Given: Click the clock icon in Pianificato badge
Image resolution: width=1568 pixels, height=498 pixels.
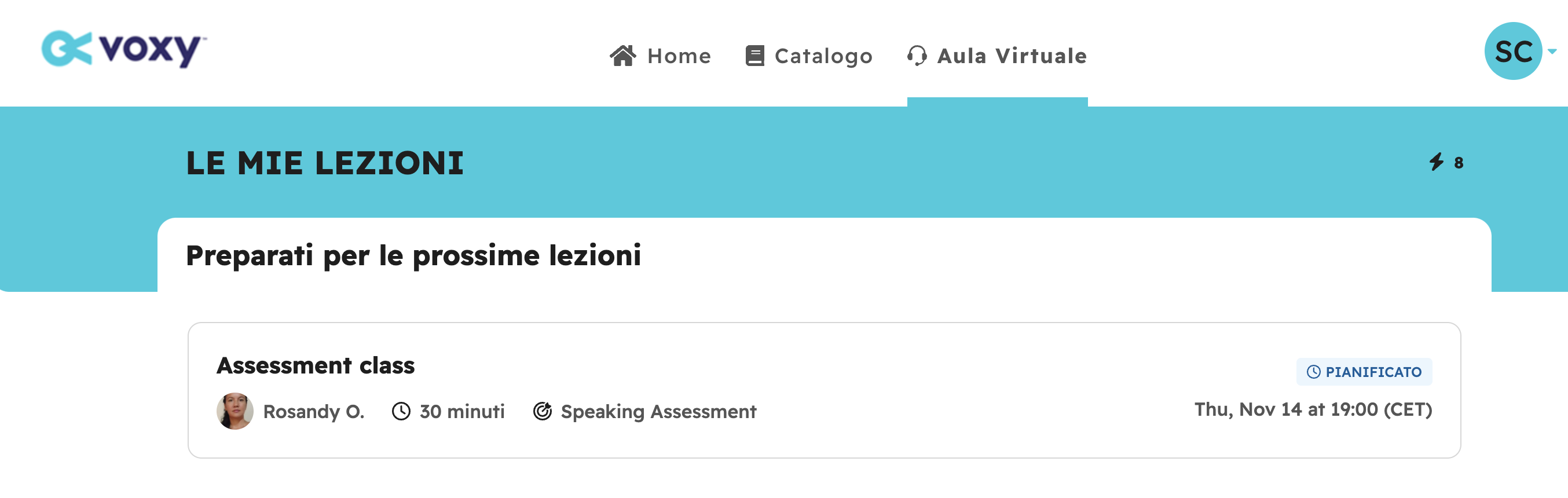Looking at the screenshot, I should pos(1314,372).
